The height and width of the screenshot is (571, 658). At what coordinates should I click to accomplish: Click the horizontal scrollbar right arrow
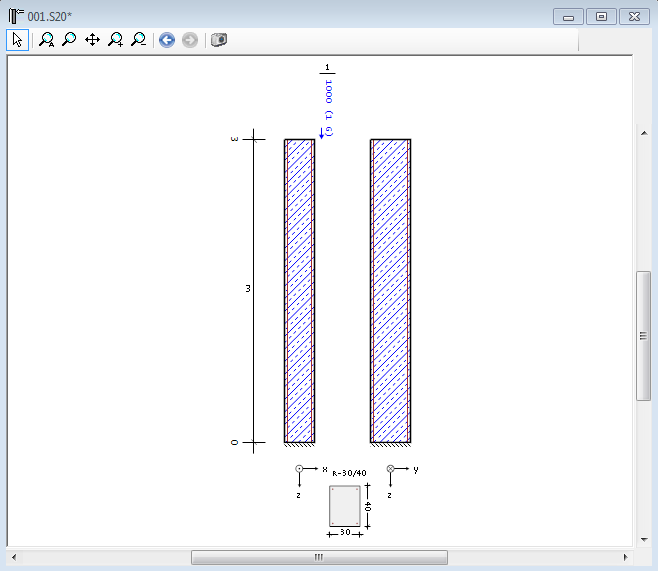point(625,557)
